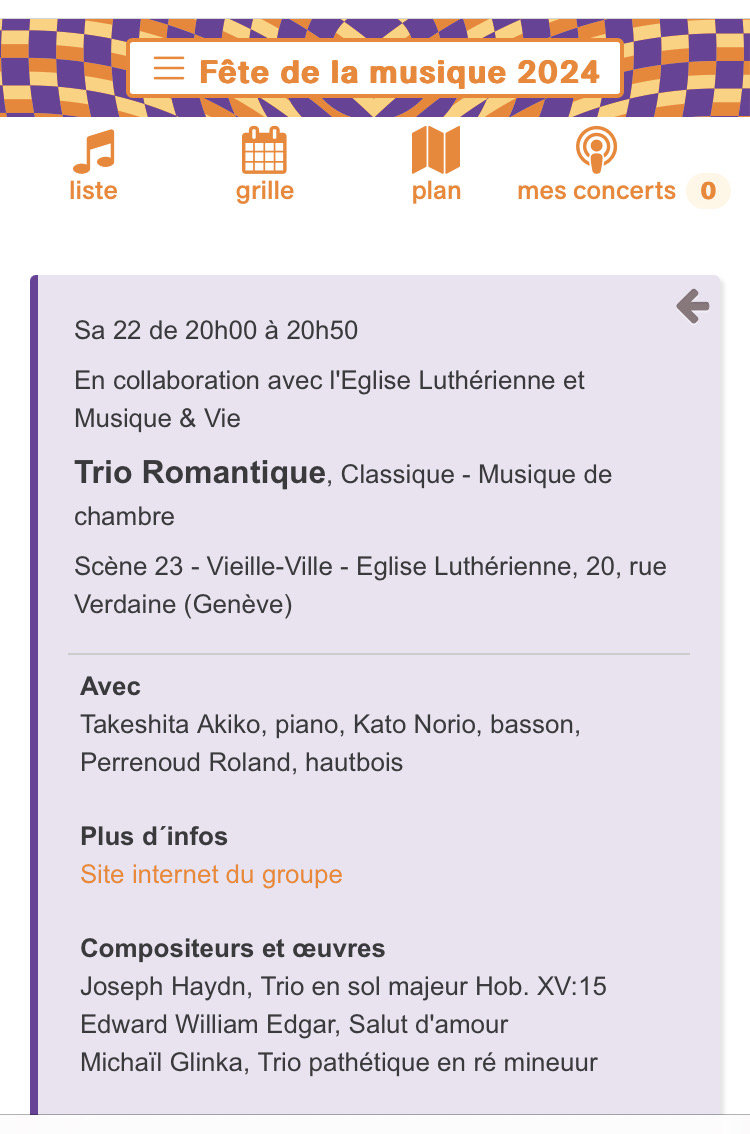Image resolution: width=750 pixels, height=1134 pixels.
Task: Go to the plan tab label
Action: (x=436, y=192)
